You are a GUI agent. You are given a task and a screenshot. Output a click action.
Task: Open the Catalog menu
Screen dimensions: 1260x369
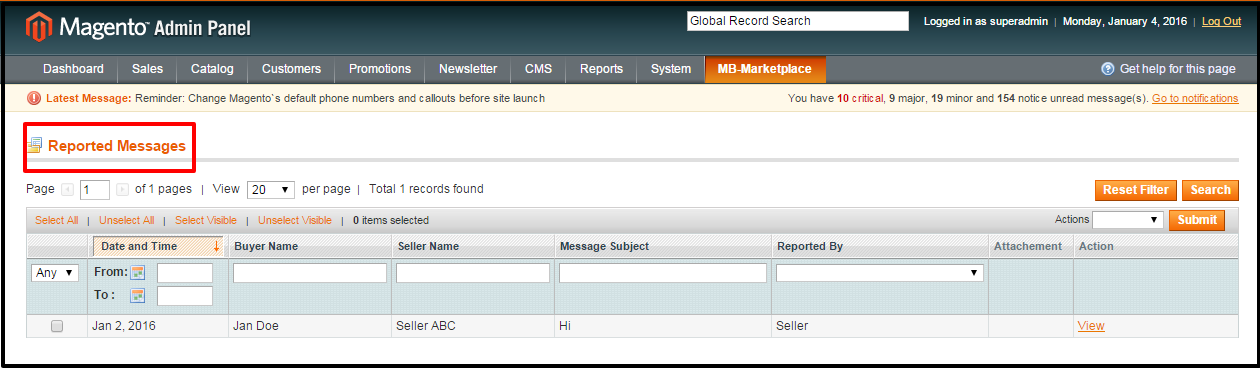pos(212,69)
